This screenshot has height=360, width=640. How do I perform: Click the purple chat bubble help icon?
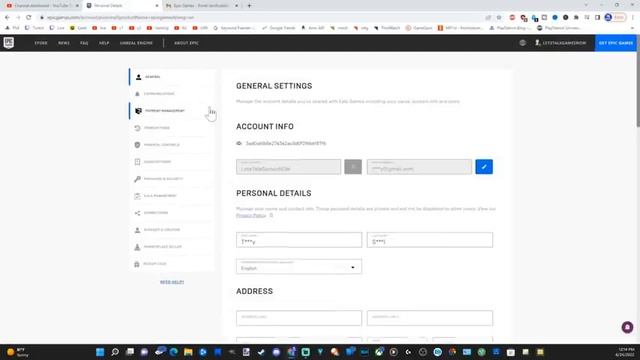pos(627,327)
